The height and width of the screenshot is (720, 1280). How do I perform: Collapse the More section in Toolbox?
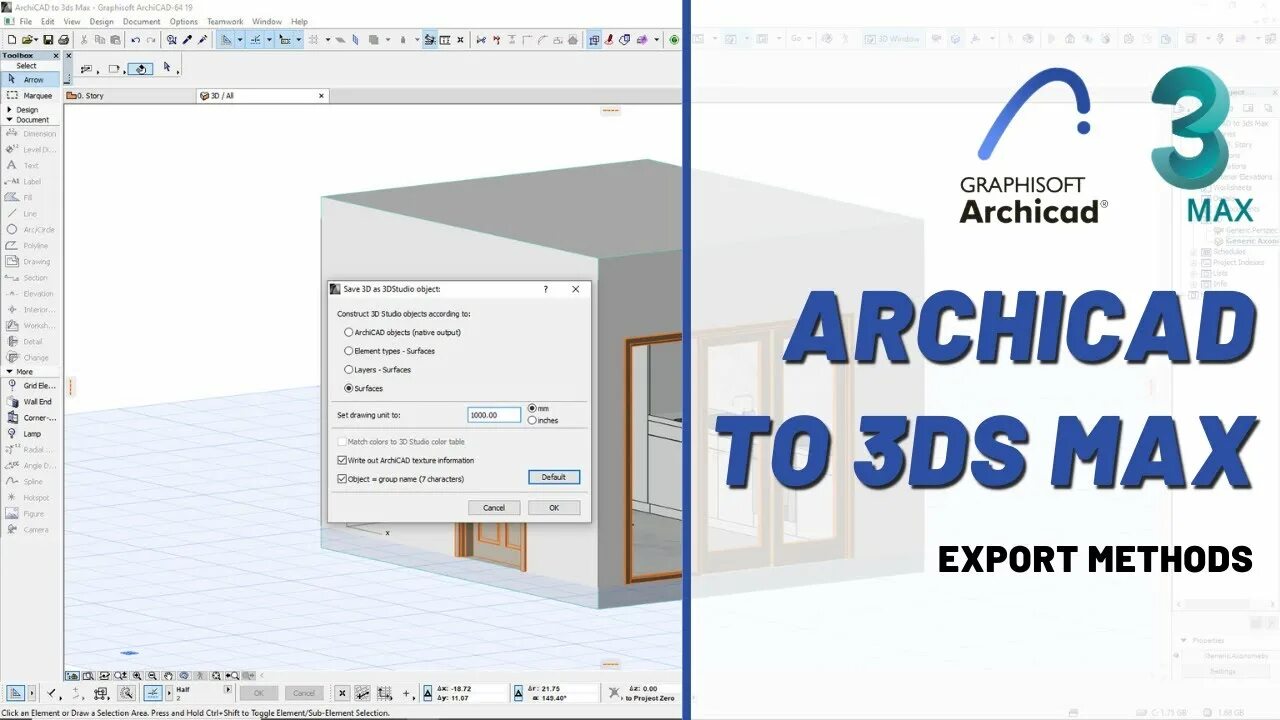tap(9, 371)
